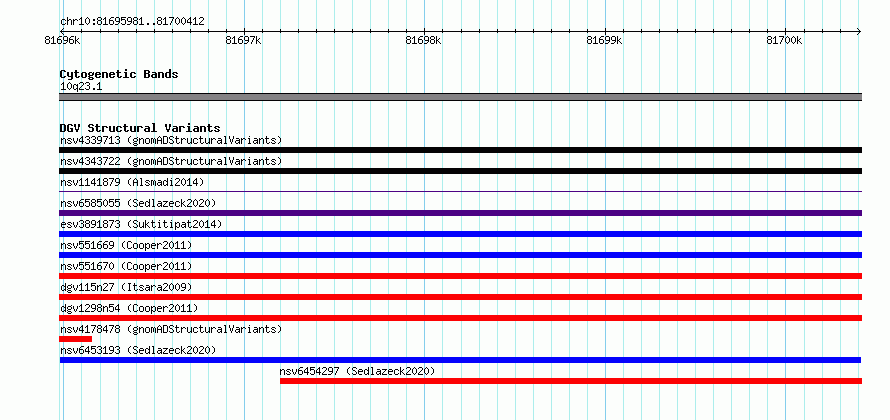Open nsv6453193 (Sedlazeck2020) label
This screenshot has height=420, width=890.
(138, 350)
